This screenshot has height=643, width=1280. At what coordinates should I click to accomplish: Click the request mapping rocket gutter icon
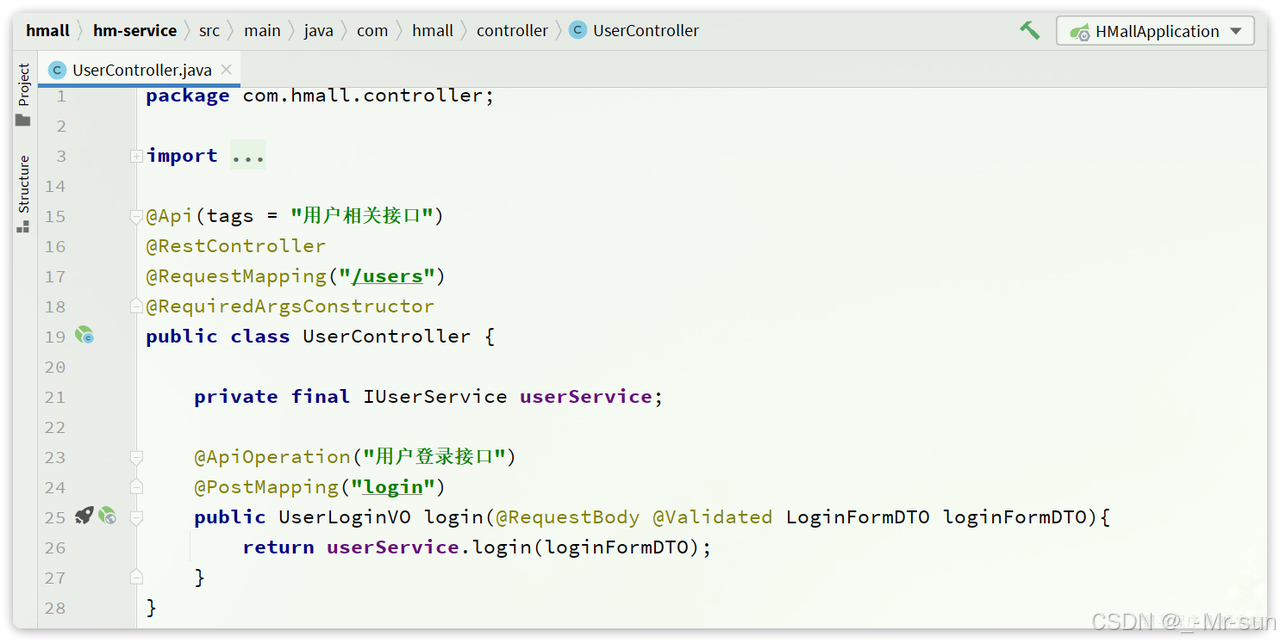(84, 516)
